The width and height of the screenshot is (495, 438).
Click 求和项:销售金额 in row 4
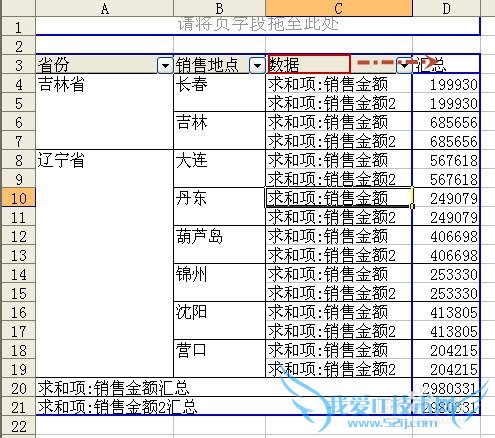(339, 84)
